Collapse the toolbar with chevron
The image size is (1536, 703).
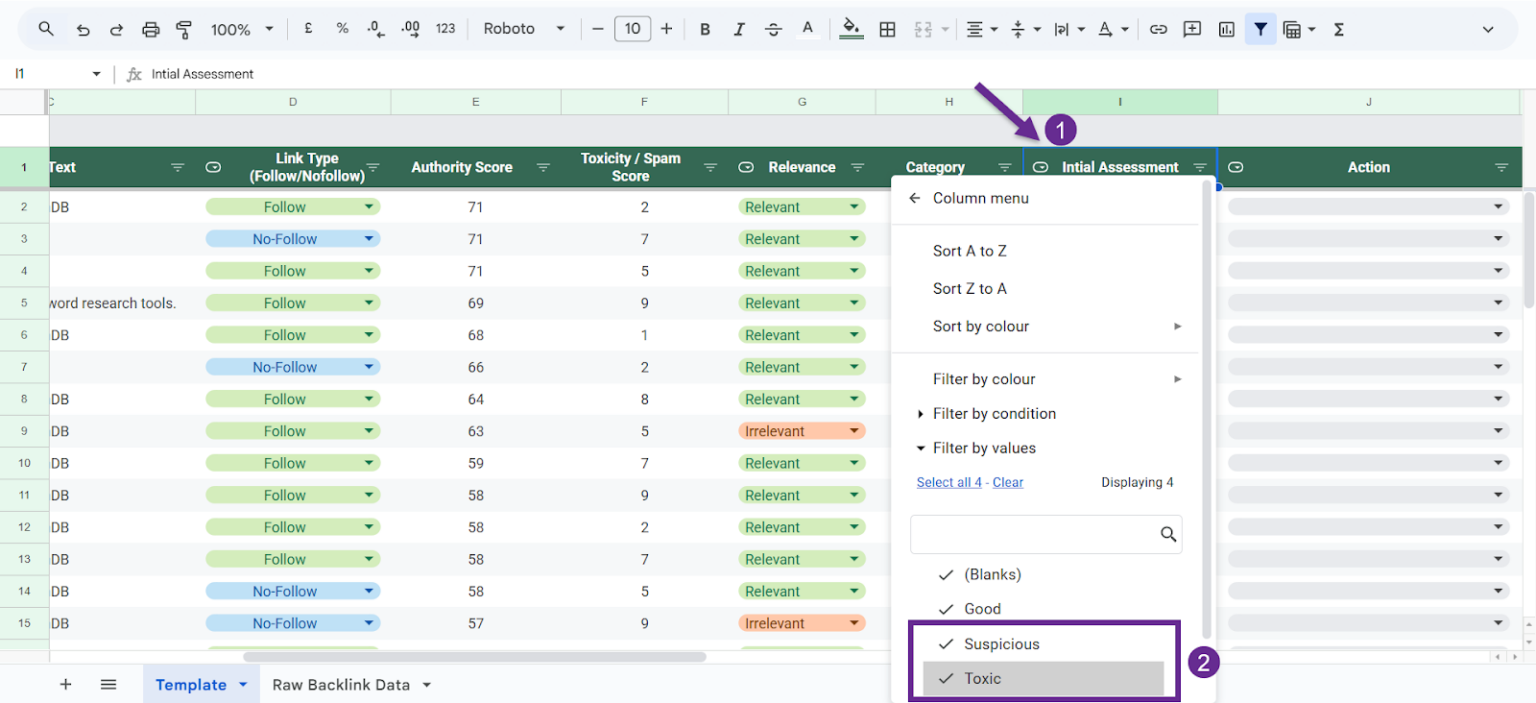coord(1488,30)
